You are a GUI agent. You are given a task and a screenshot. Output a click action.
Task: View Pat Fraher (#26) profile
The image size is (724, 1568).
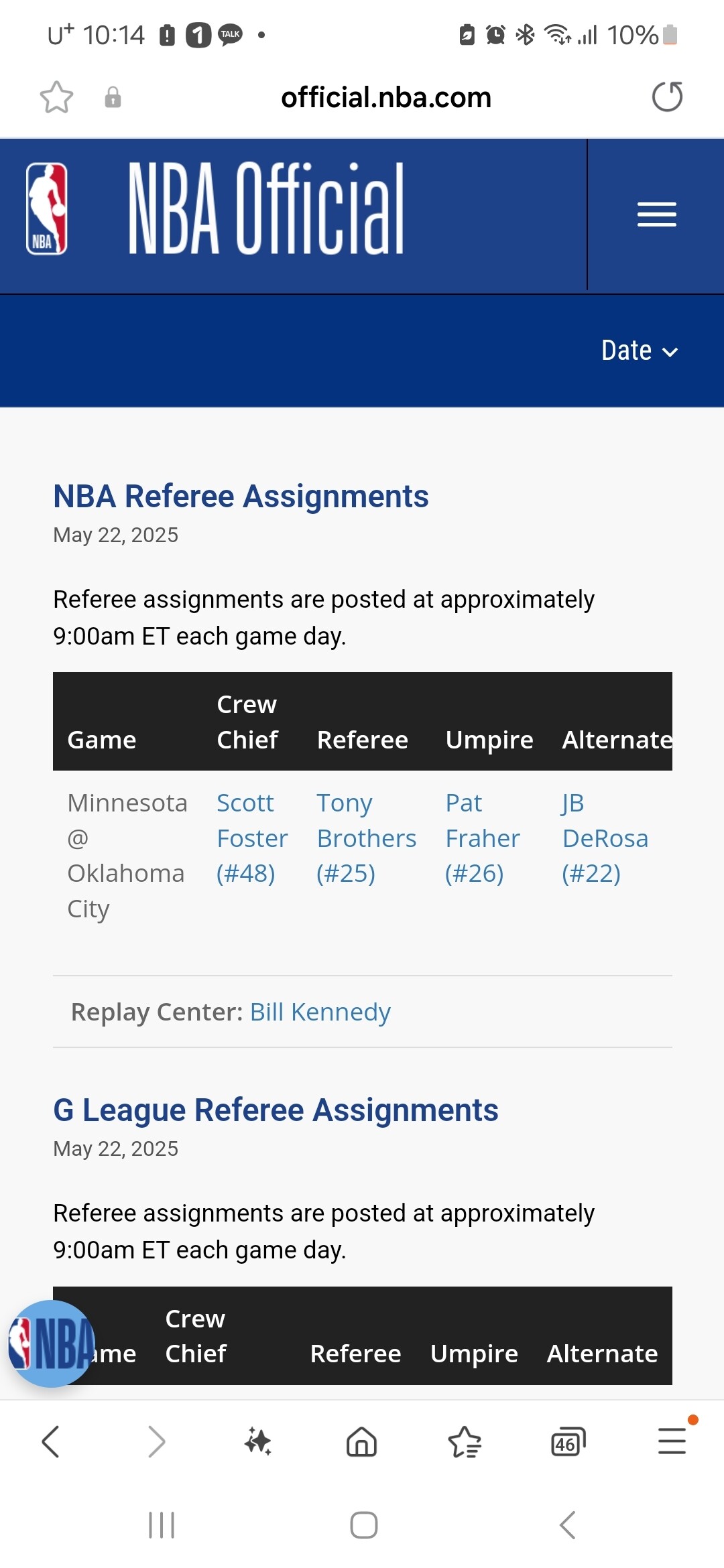coord(482,838)
